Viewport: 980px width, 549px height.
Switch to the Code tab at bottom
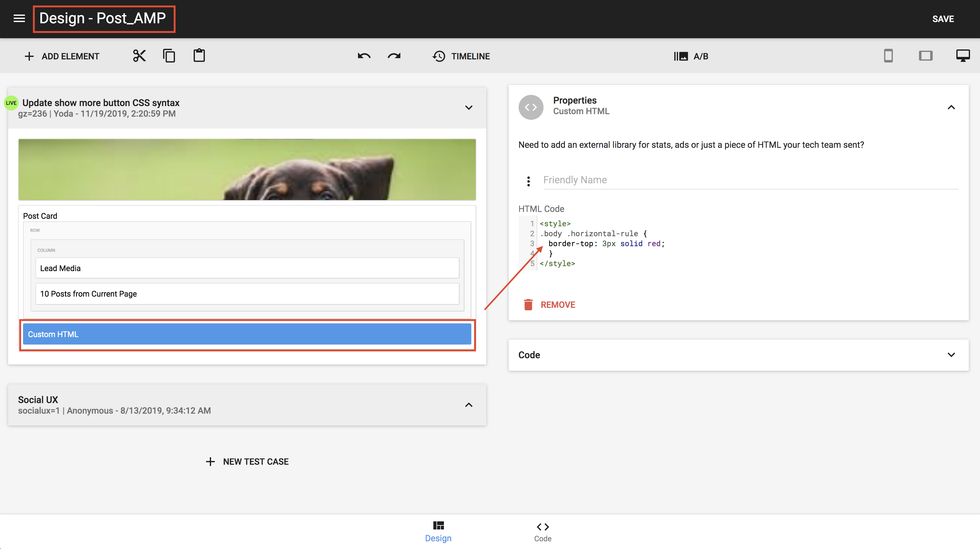pyautogui.click(x=542, y=531)
